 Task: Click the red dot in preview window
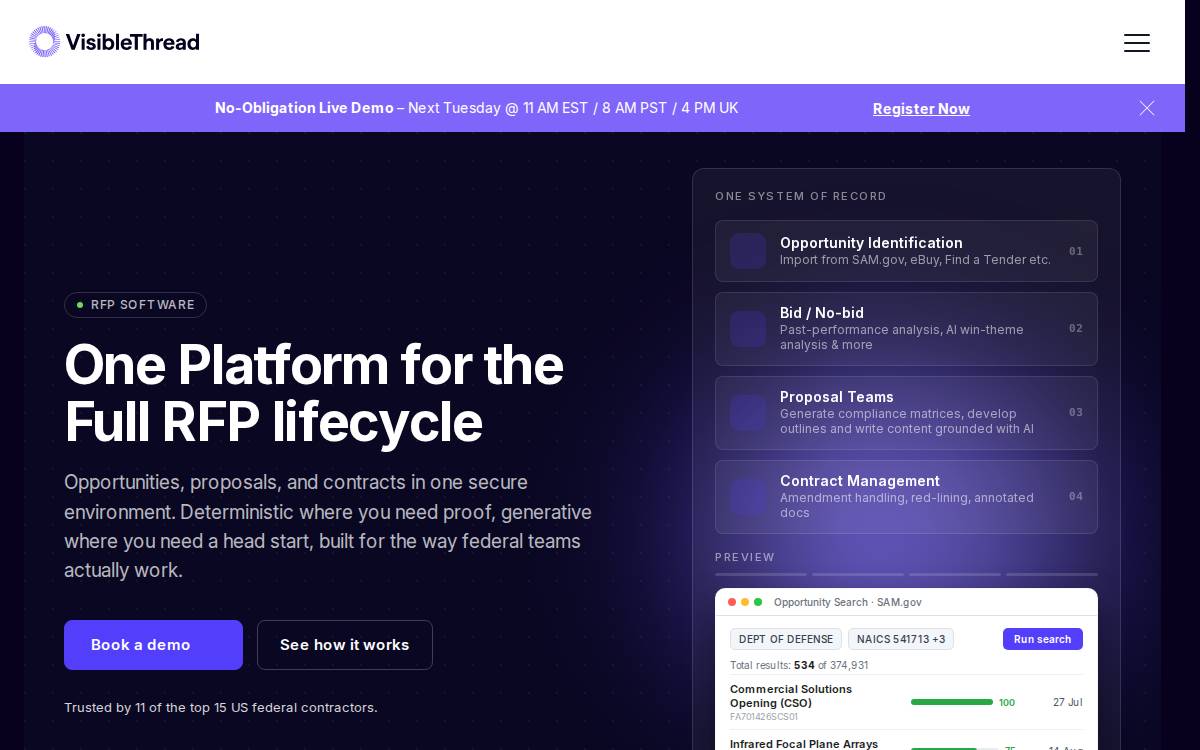732,602
